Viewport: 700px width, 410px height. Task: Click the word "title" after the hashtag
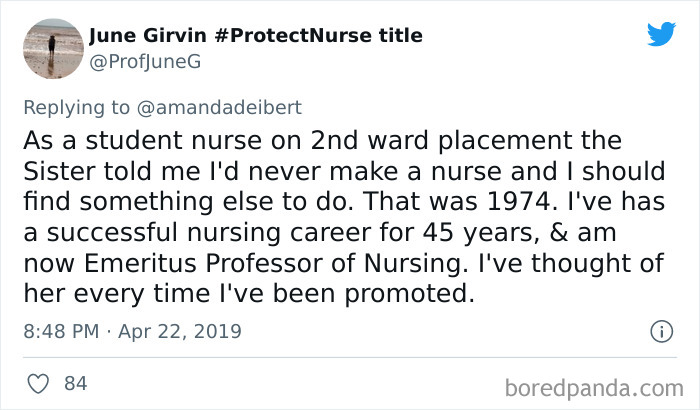[398, 36]
